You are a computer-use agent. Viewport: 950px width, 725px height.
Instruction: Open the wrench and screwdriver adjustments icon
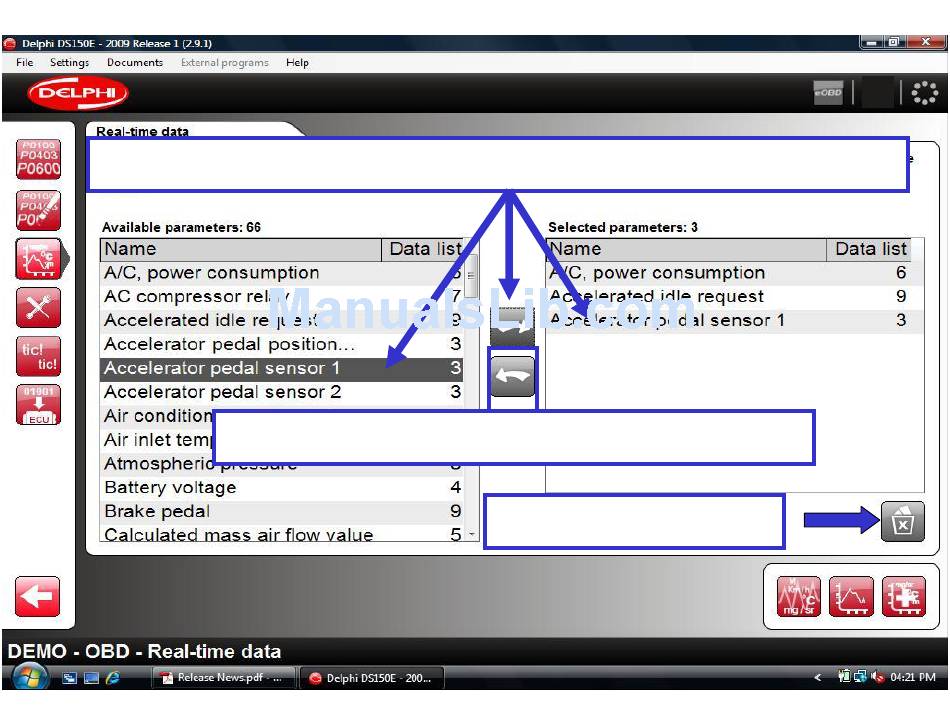coord(39,307)
